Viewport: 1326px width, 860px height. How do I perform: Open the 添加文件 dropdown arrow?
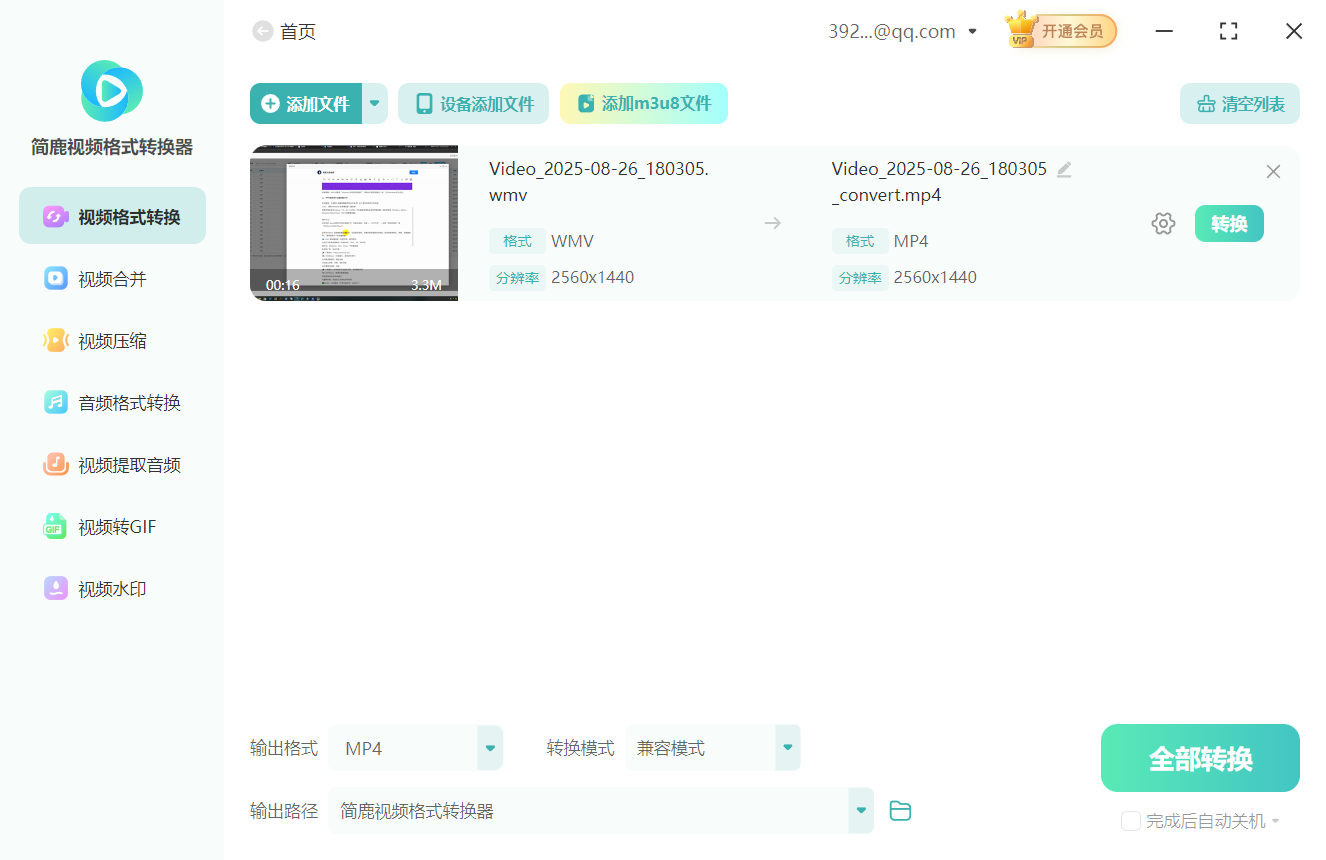click(374, 103)
